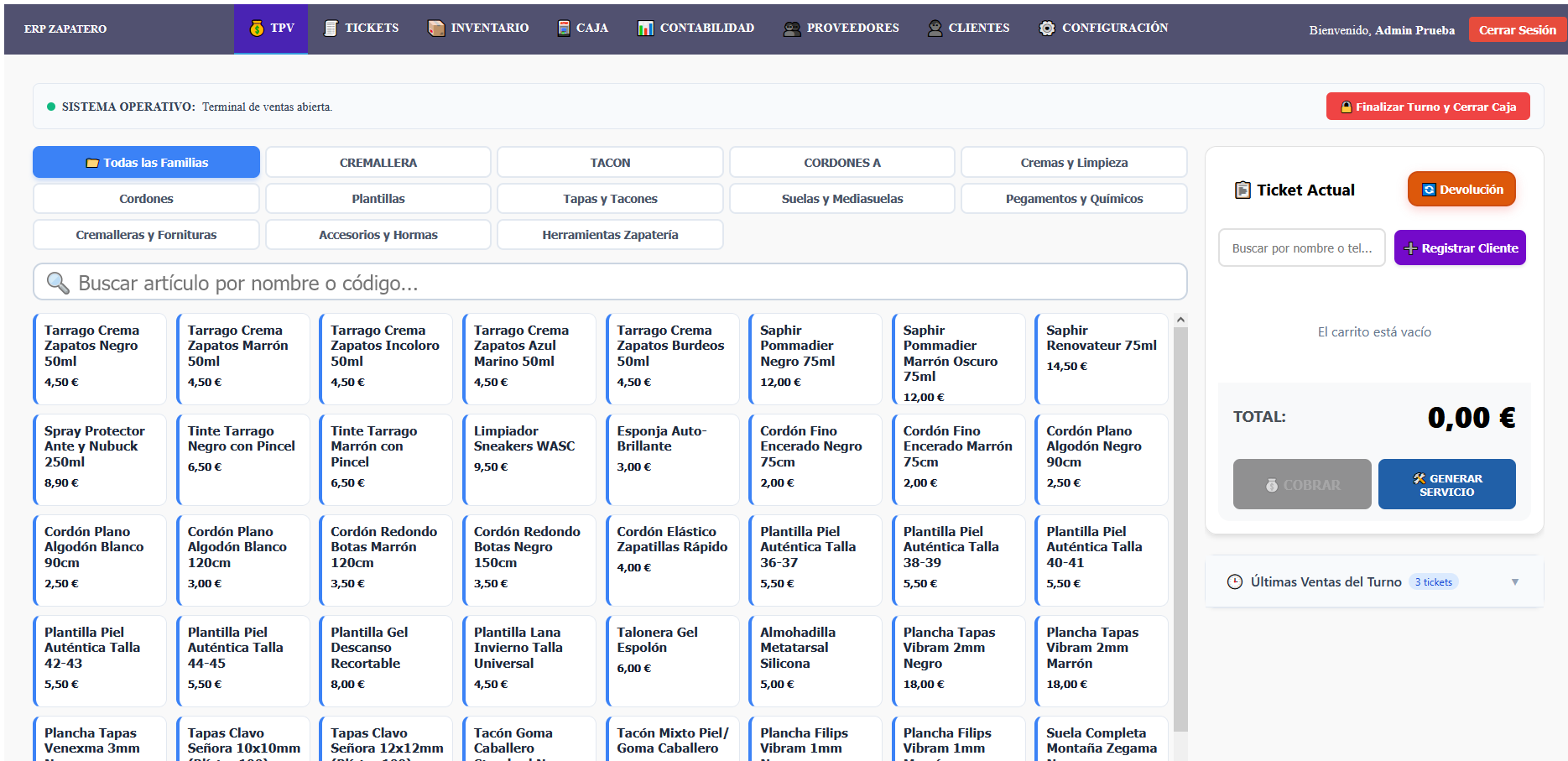Open the TPV tab
Image resolution: width=1568 pixels, height=761 pixels.
(x=271, y=29)
